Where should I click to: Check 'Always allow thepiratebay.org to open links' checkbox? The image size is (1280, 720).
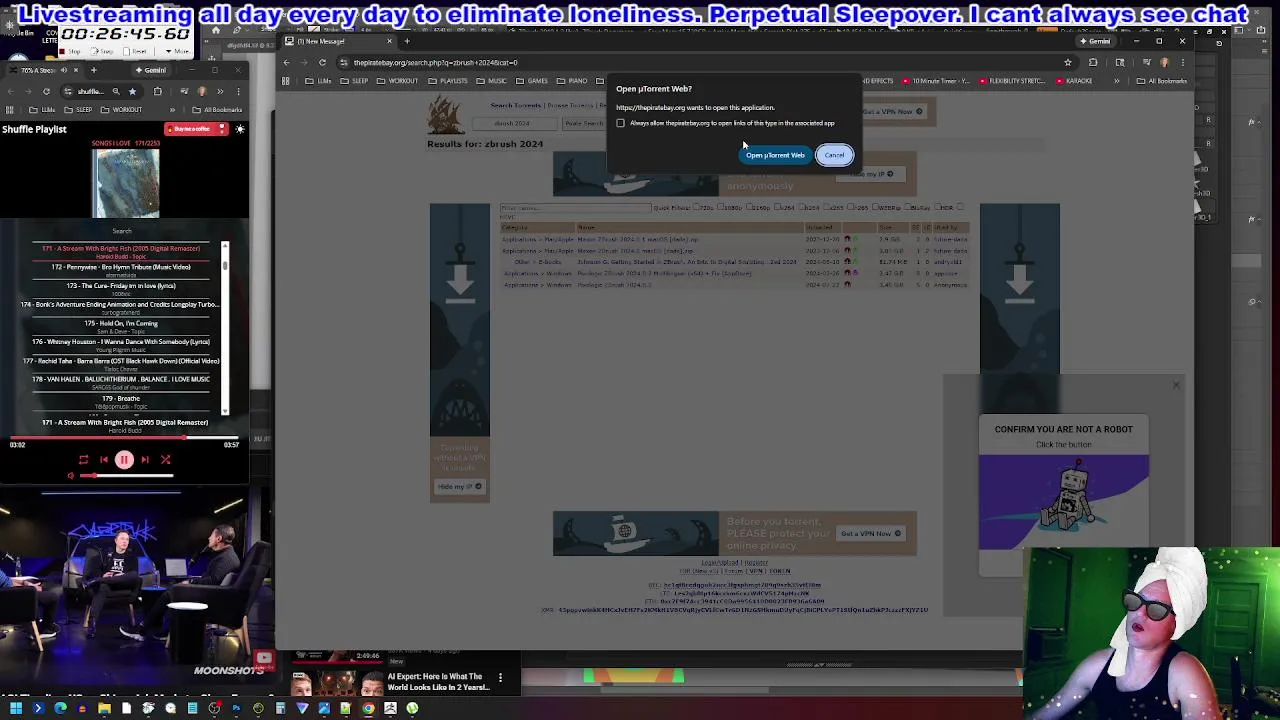tap(620, 123)
